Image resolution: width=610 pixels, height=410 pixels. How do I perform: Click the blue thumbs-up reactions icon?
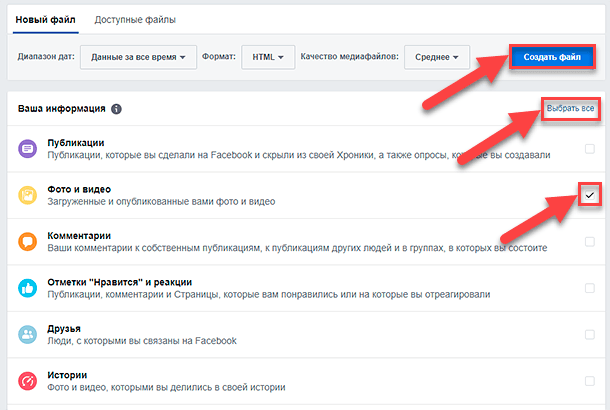point(27,288)
